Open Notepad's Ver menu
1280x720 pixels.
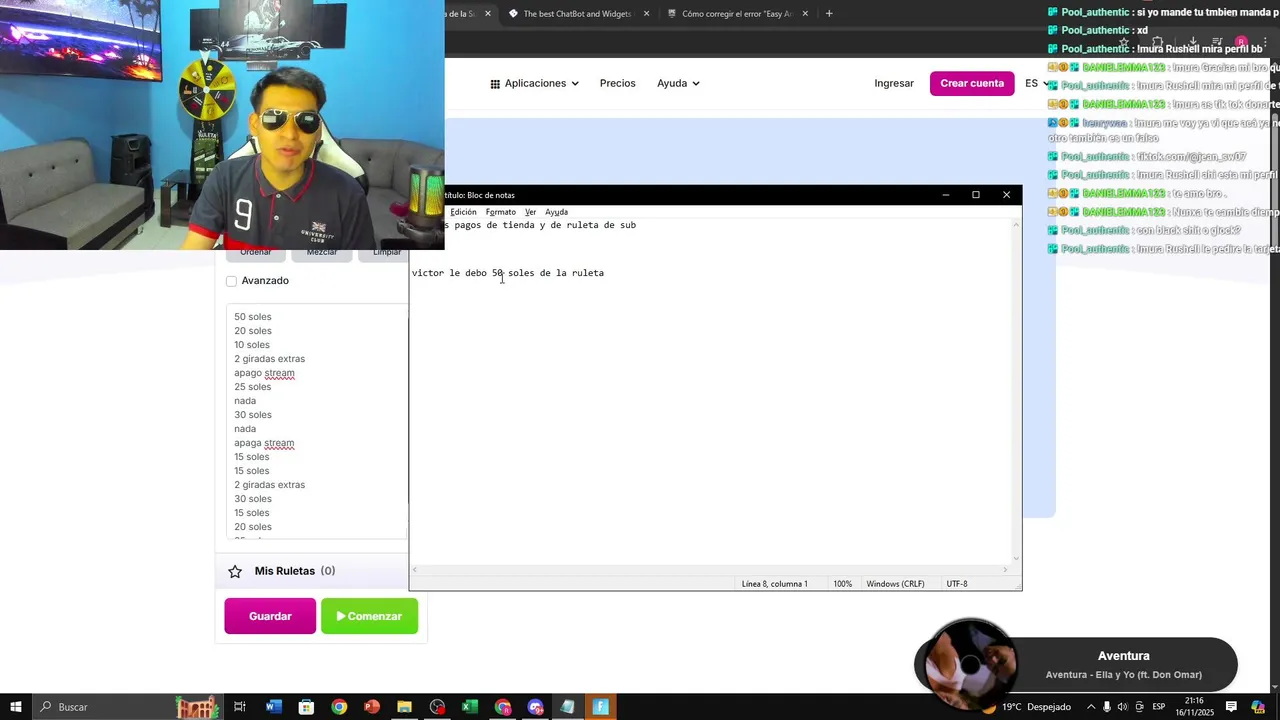tap(530, 212)
